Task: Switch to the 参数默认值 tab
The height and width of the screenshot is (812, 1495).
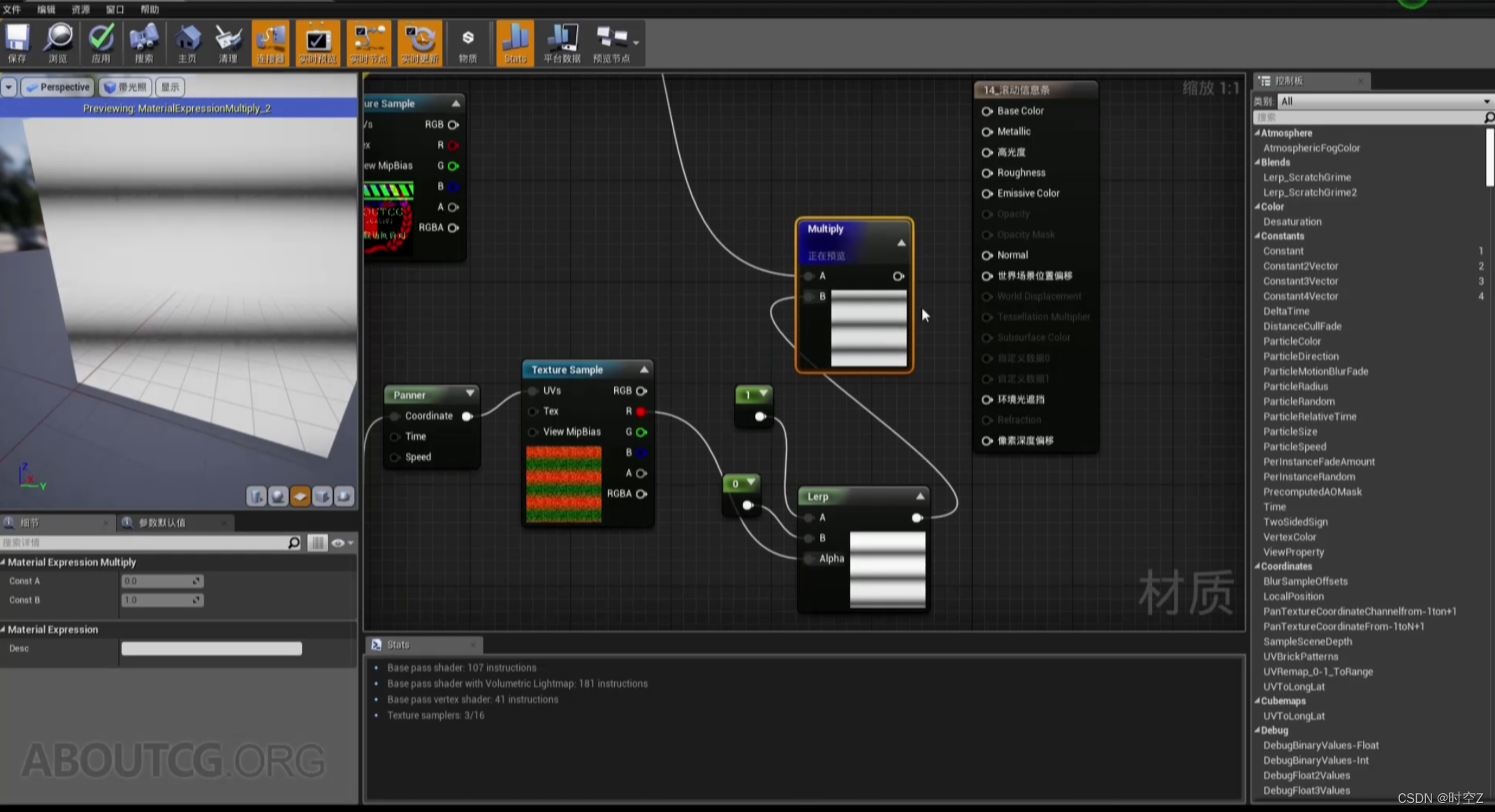Action: pyautogui.click(x=161, y=522)
